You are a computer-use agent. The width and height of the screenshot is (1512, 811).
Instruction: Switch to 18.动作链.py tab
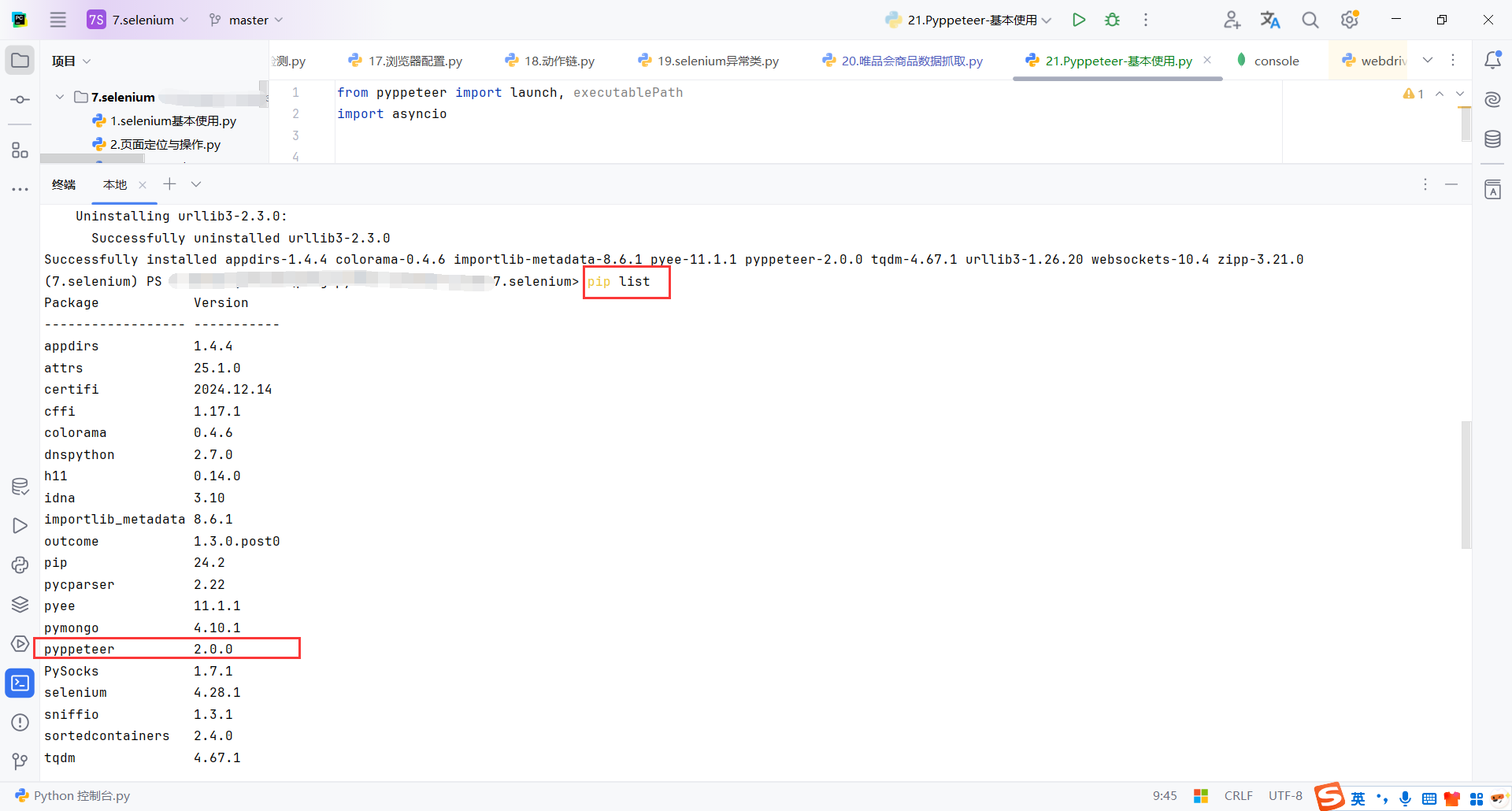click(550, 61)
